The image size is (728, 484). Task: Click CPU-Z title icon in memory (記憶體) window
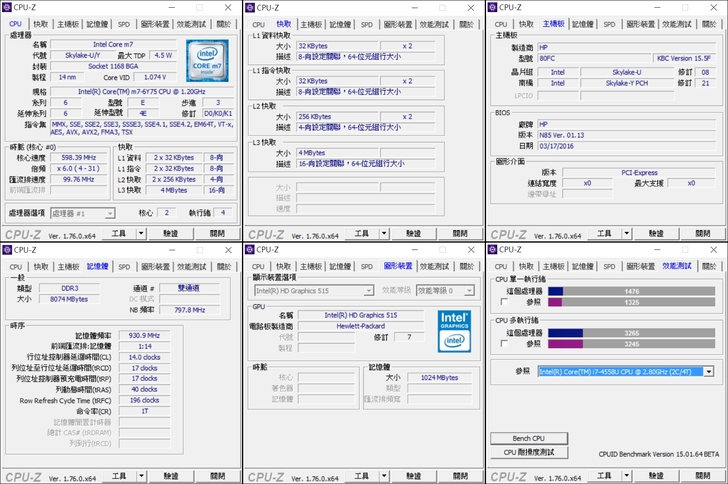click(x=8, y=249)
